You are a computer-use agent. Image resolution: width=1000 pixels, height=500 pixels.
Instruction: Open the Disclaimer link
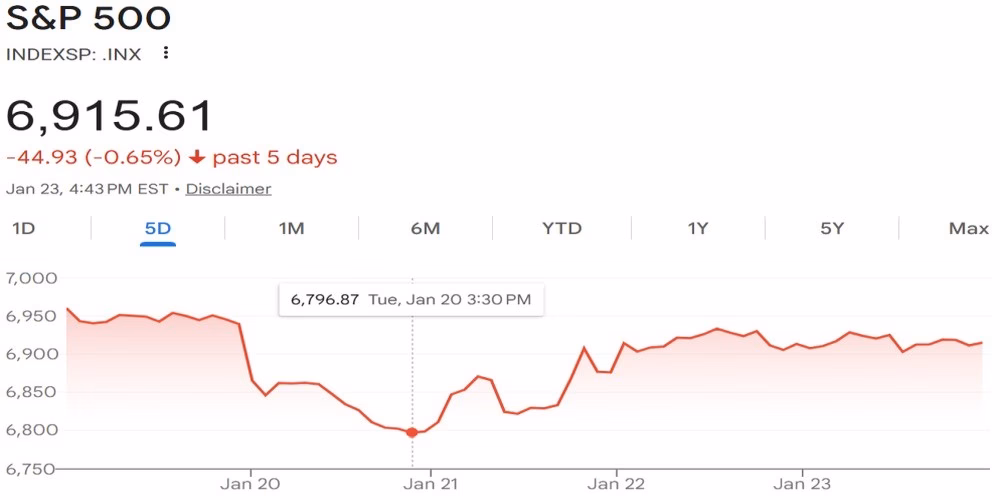tap(228, 188)
